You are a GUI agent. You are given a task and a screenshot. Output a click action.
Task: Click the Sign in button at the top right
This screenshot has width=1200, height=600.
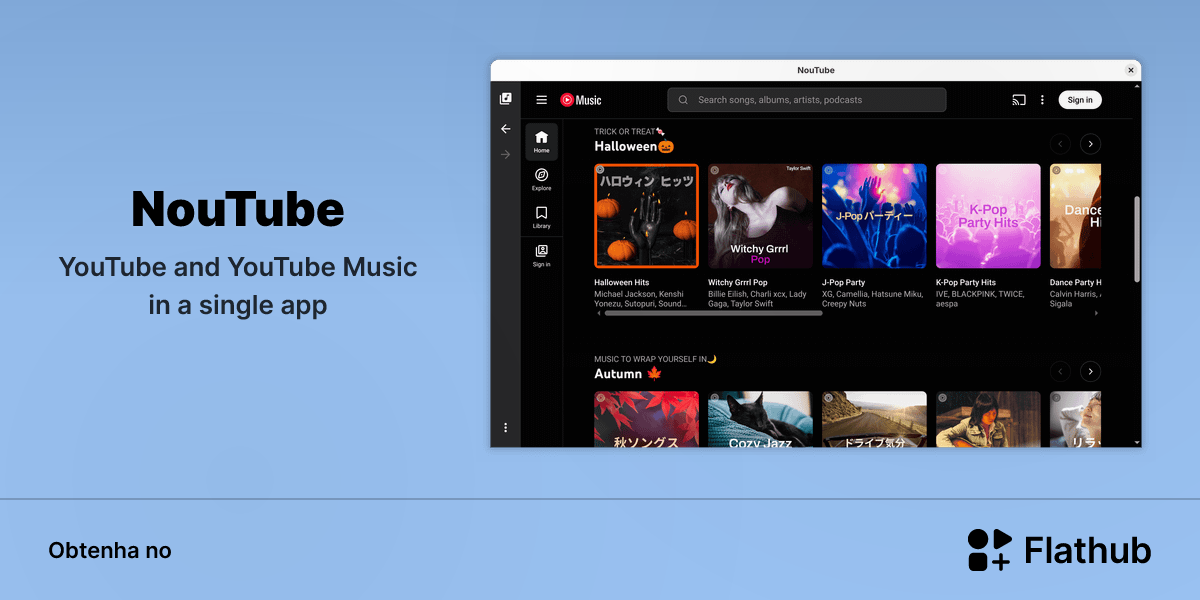coord(1080,100)
